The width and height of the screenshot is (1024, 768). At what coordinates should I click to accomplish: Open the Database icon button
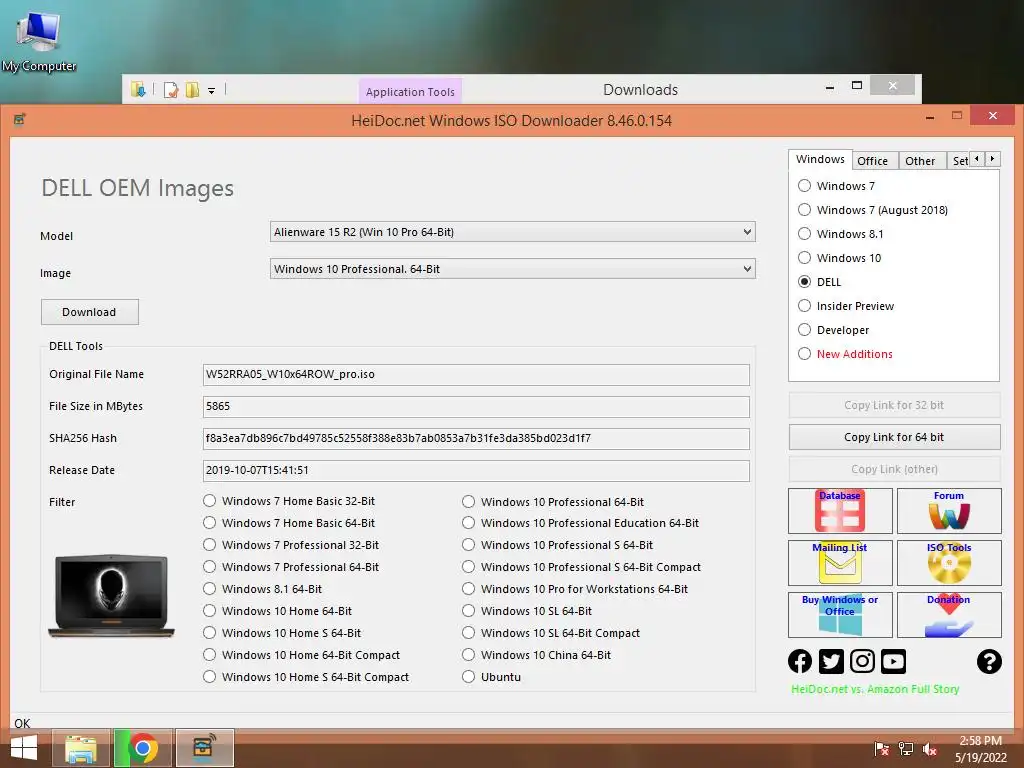(x=840, y=511)
